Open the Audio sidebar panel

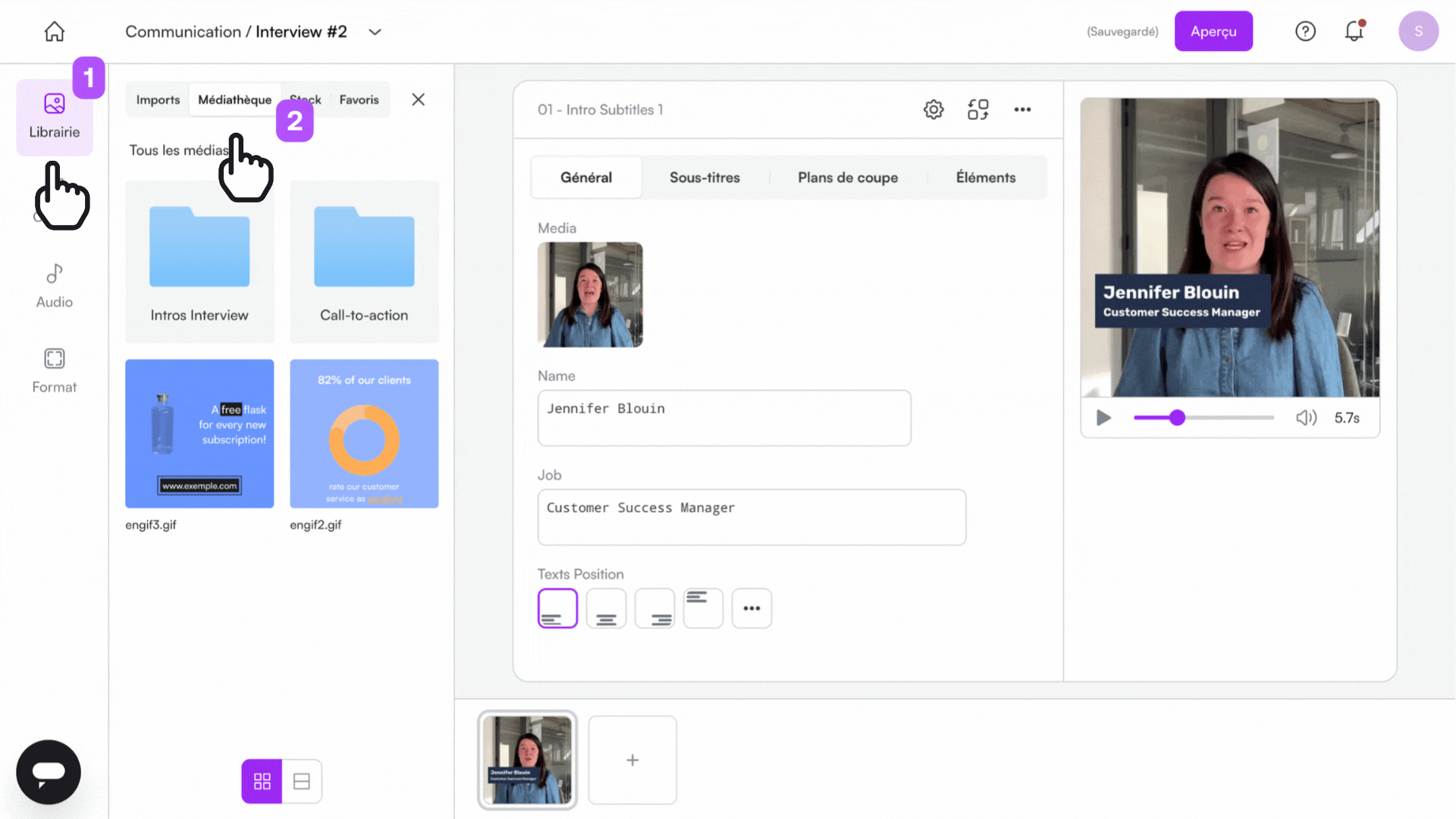[x=55, y=286]
